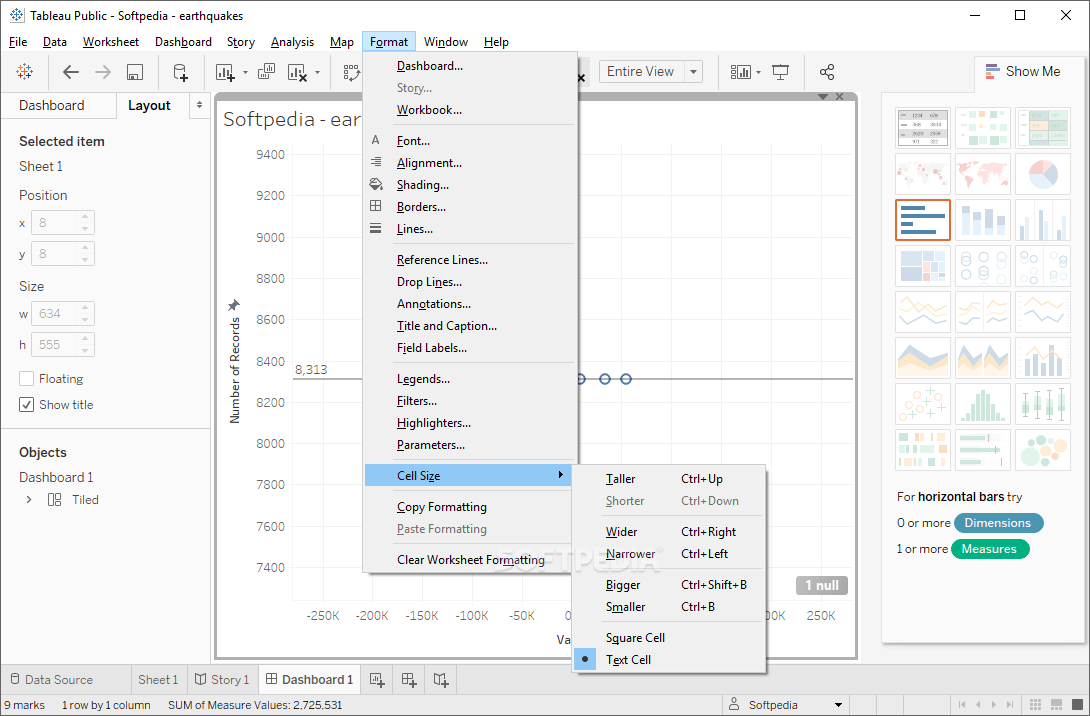Click the new worksheet chart icon

225,72
